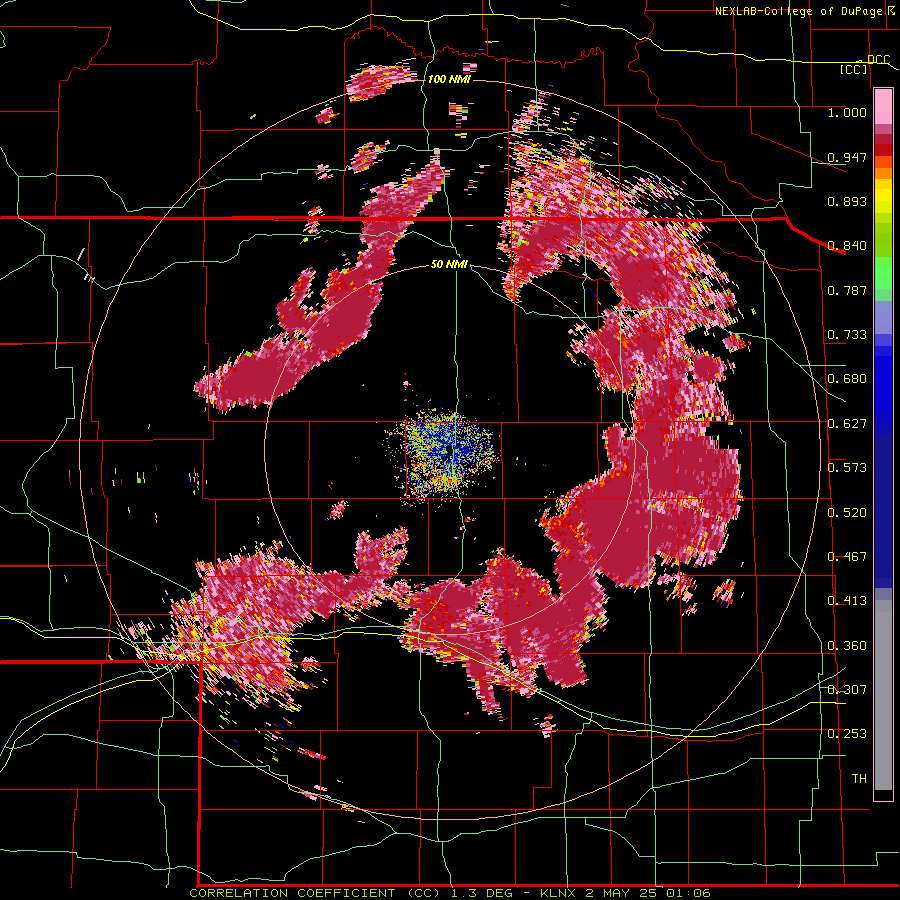Click the 0.733 color scale value
Screen dimensions: 900x900
[x=847, y=335]
